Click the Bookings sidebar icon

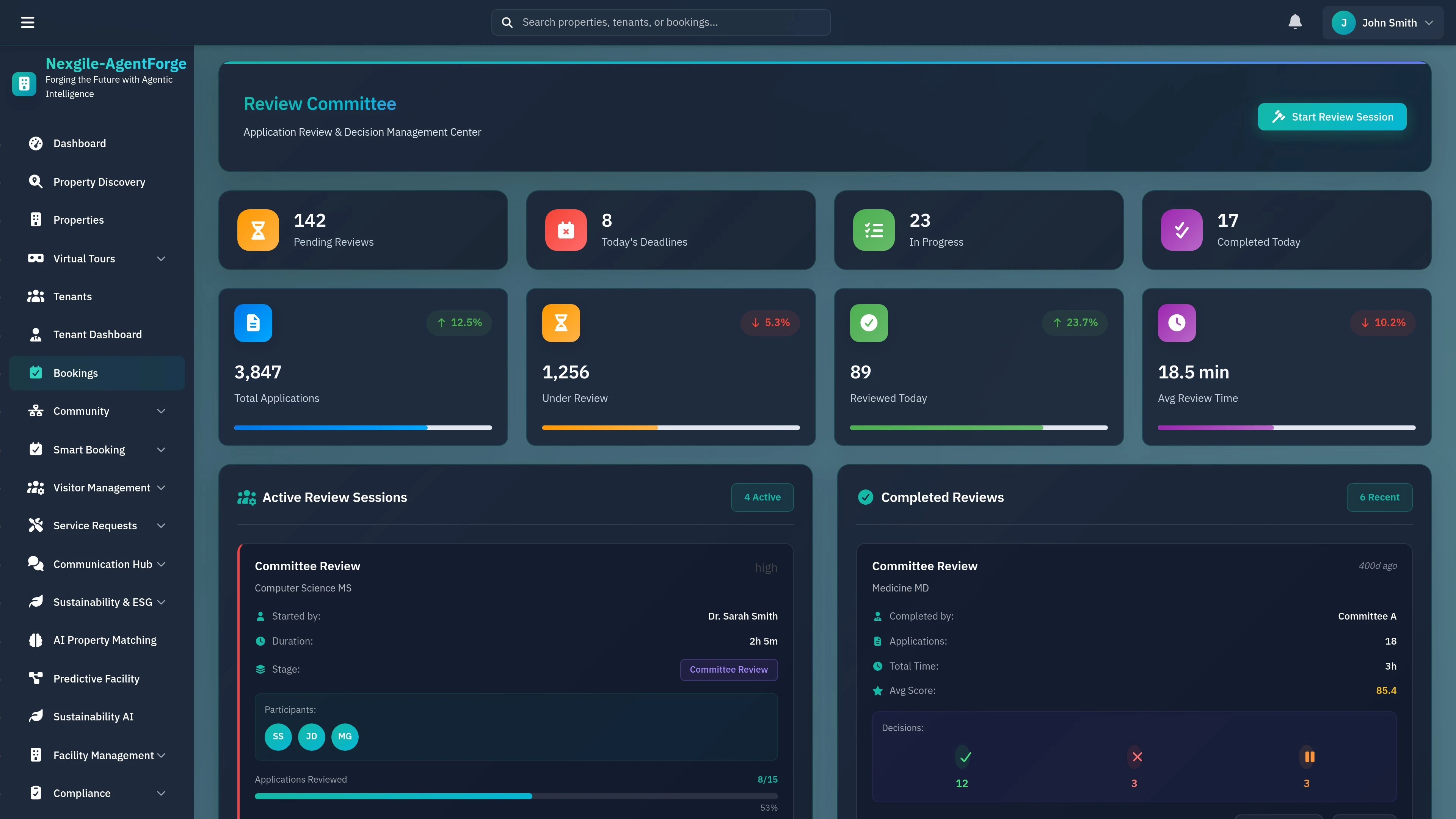[36, 372]
